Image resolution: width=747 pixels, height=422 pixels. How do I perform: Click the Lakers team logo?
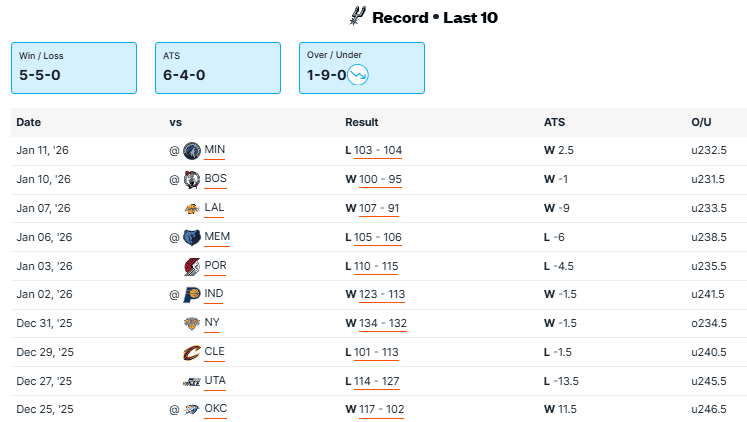pyautogui.click(x=192, y=209)
